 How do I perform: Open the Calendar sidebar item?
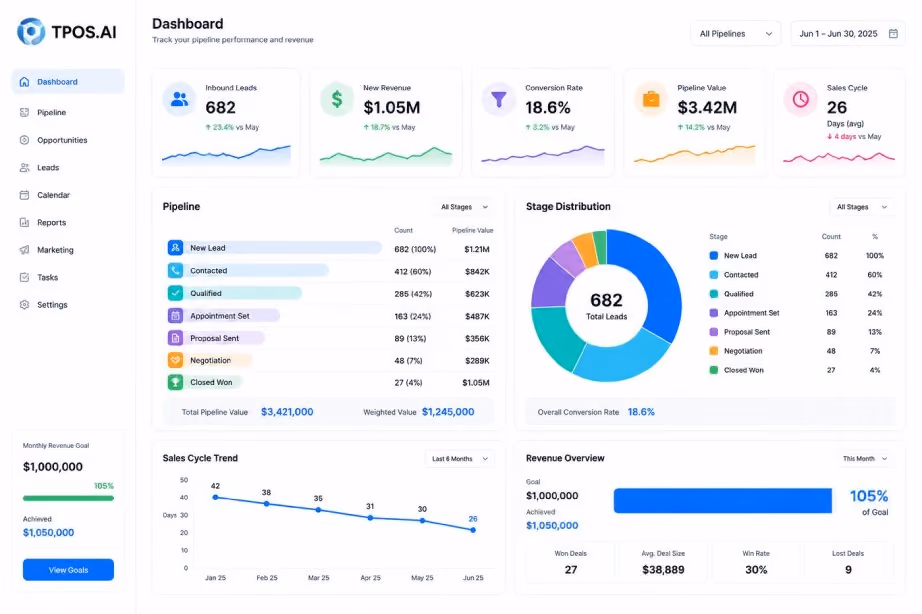tap(53, 195)
